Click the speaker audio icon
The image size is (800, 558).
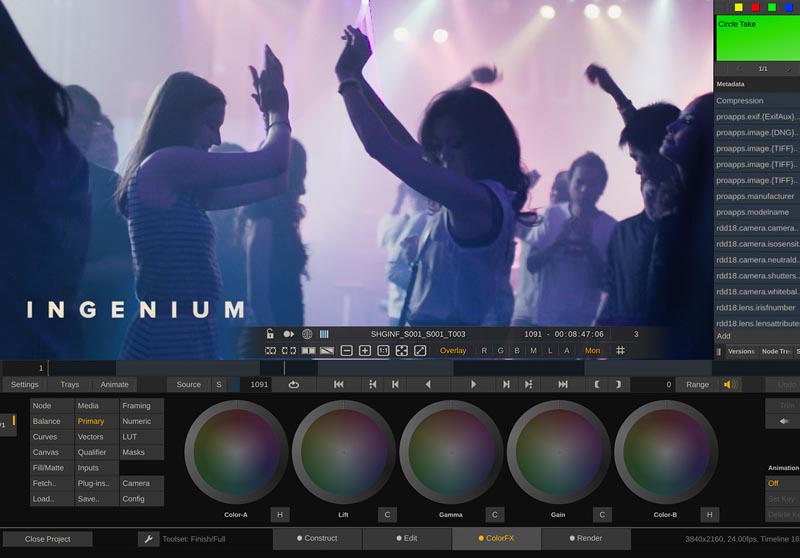pyautogui.click(x=732, y=384)
